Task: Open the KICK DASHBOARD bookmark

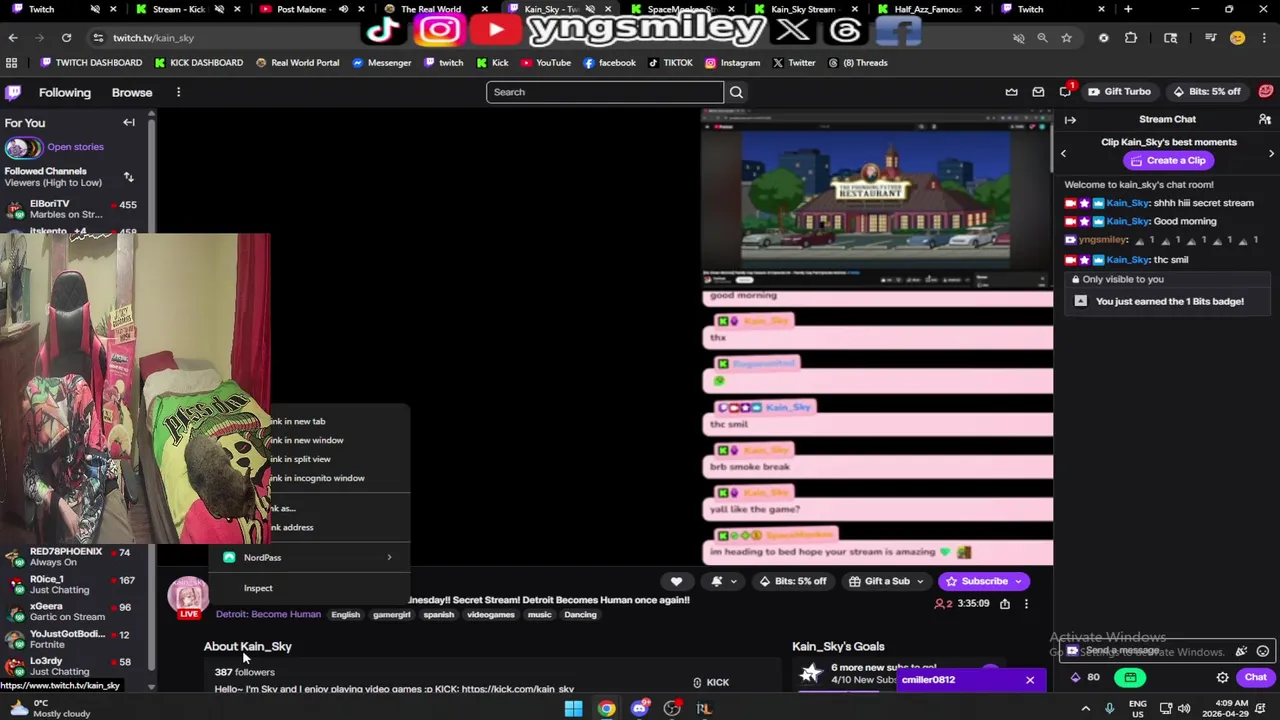Action: 198,63
